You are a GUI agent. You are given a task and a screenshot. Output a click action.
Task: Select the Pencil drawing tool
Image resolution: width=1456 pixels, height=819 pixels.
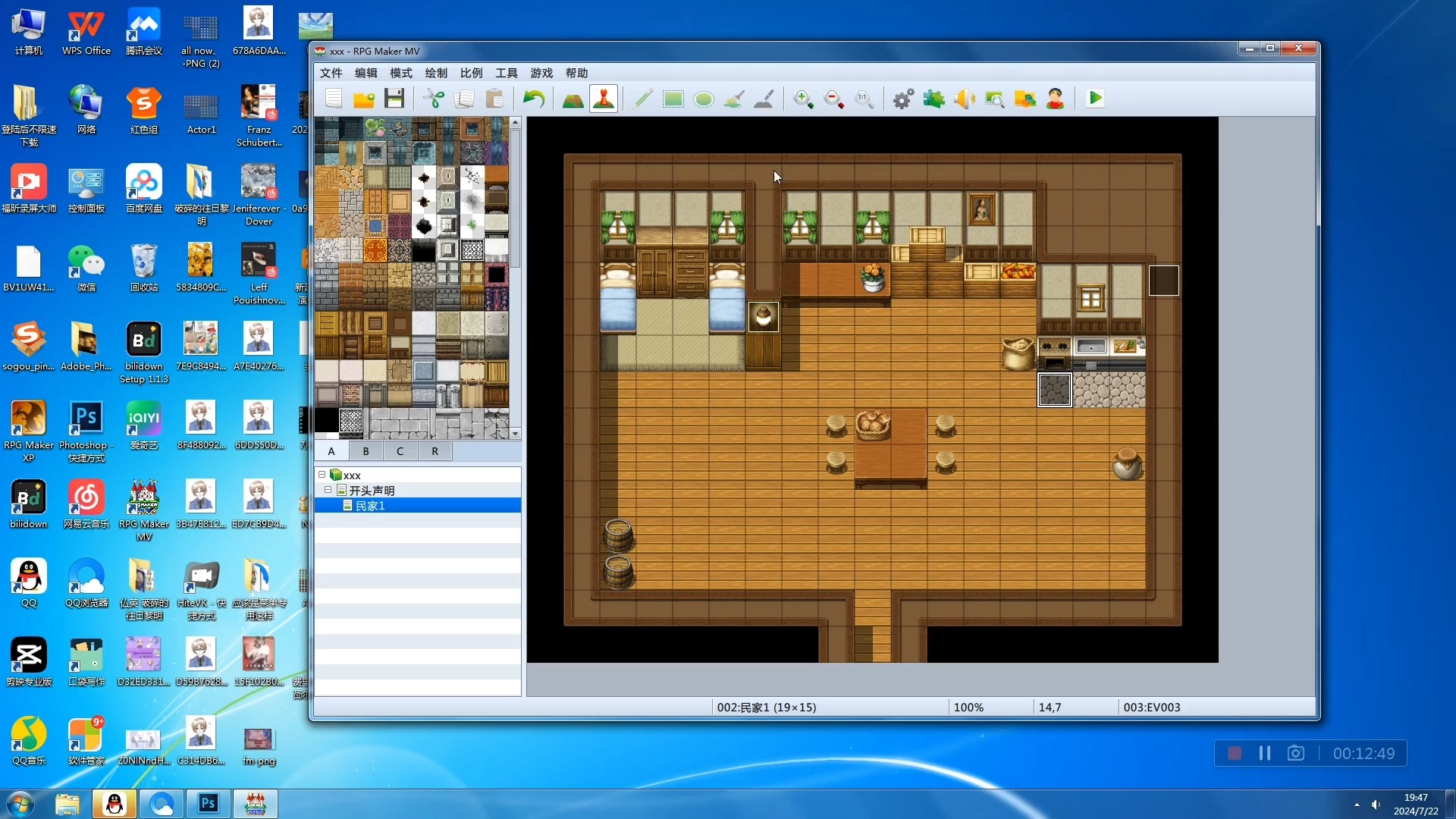point(643,99)
